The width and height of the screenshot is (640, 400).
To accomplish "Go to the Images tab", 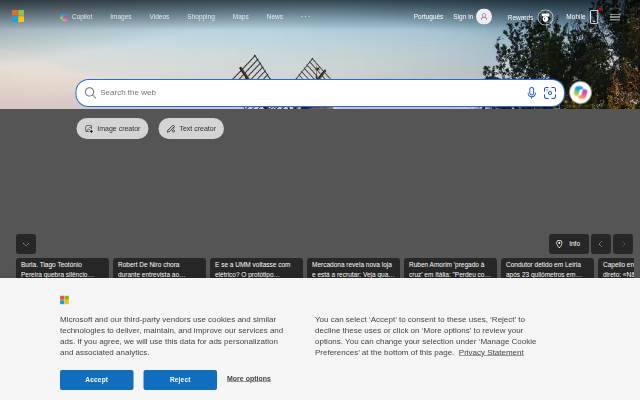I will pos(121,17).
